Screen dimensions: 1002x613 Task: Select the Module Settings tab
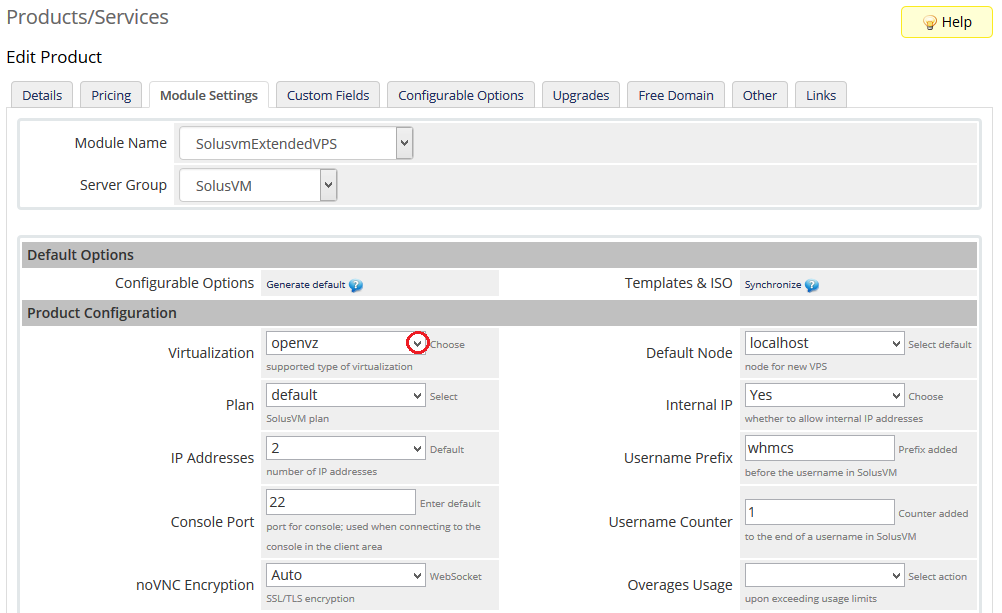point(209,95)
